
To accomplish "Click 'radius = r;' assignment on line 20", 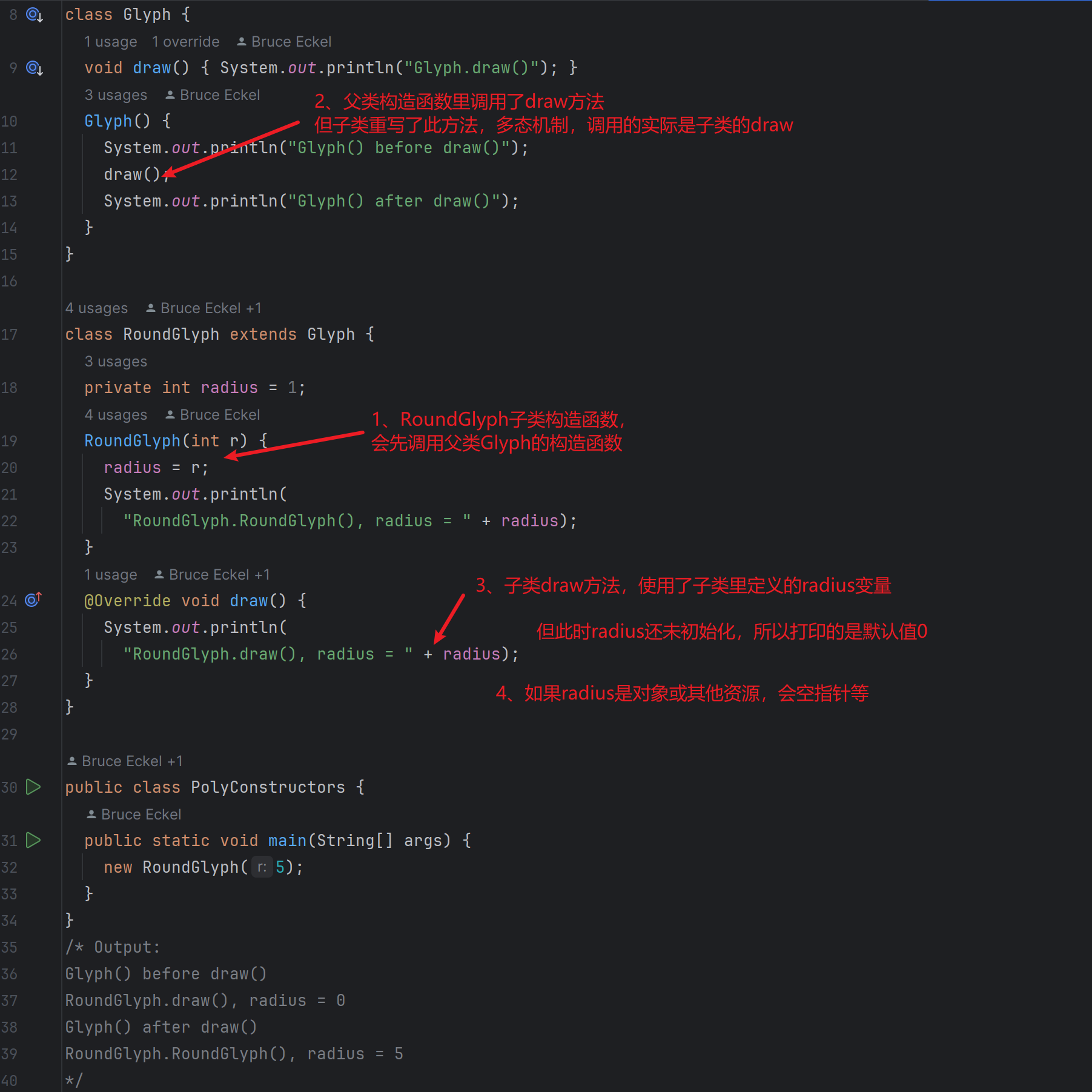I will point(156,468).
